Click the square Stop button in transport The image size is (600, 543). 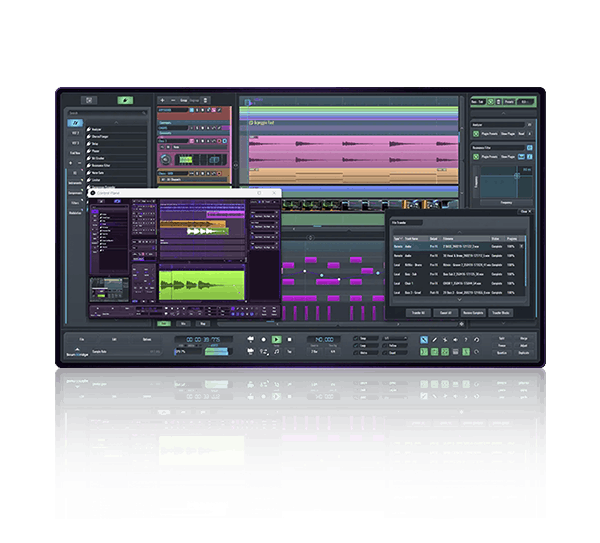click(x=290, y=339)
